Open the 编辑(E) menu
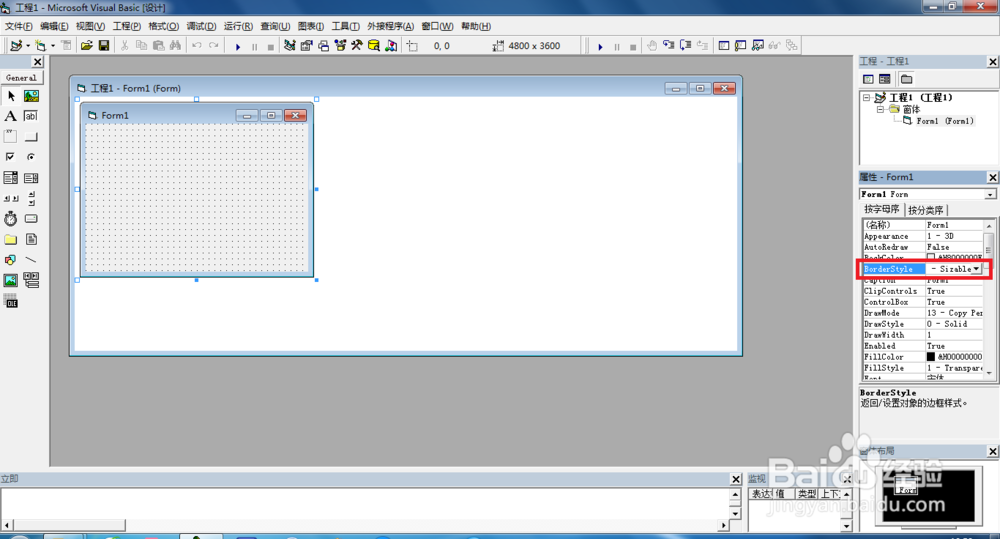 pos(54,26)
